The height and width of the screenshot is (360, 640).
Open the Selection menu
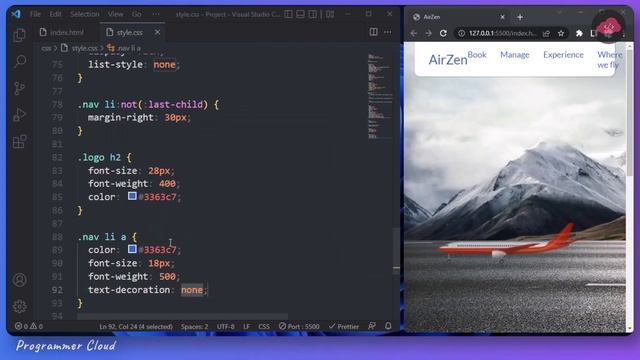pyautogui.click(x=84, y=14)
